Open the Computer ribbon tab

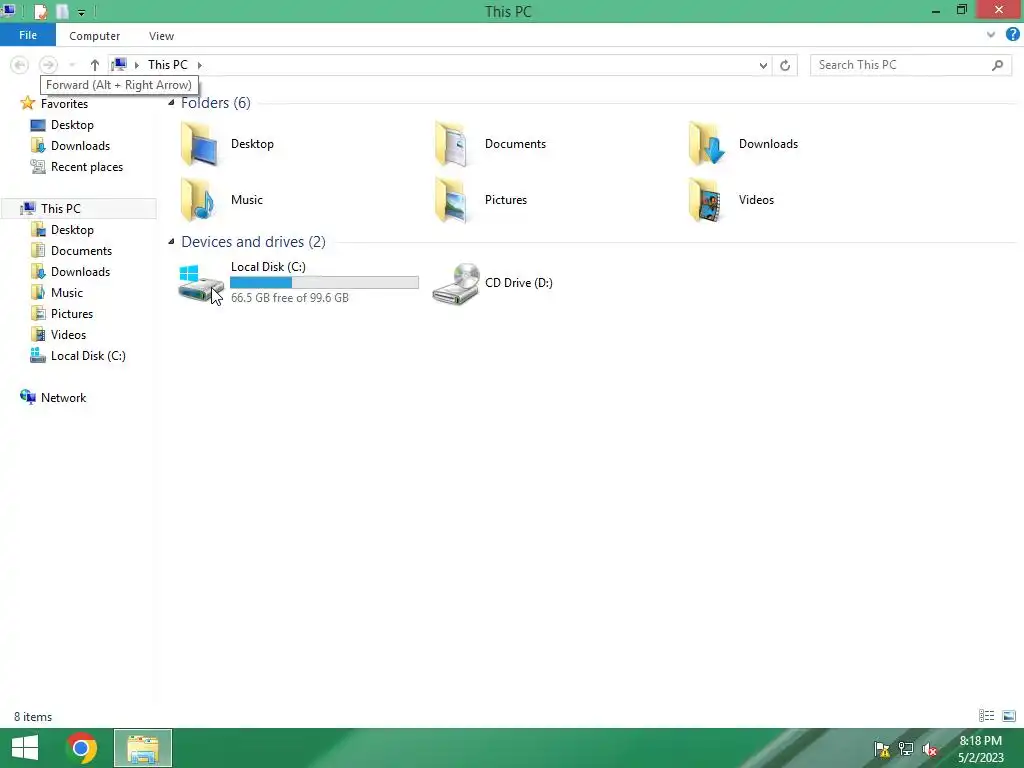coord(95,36)
